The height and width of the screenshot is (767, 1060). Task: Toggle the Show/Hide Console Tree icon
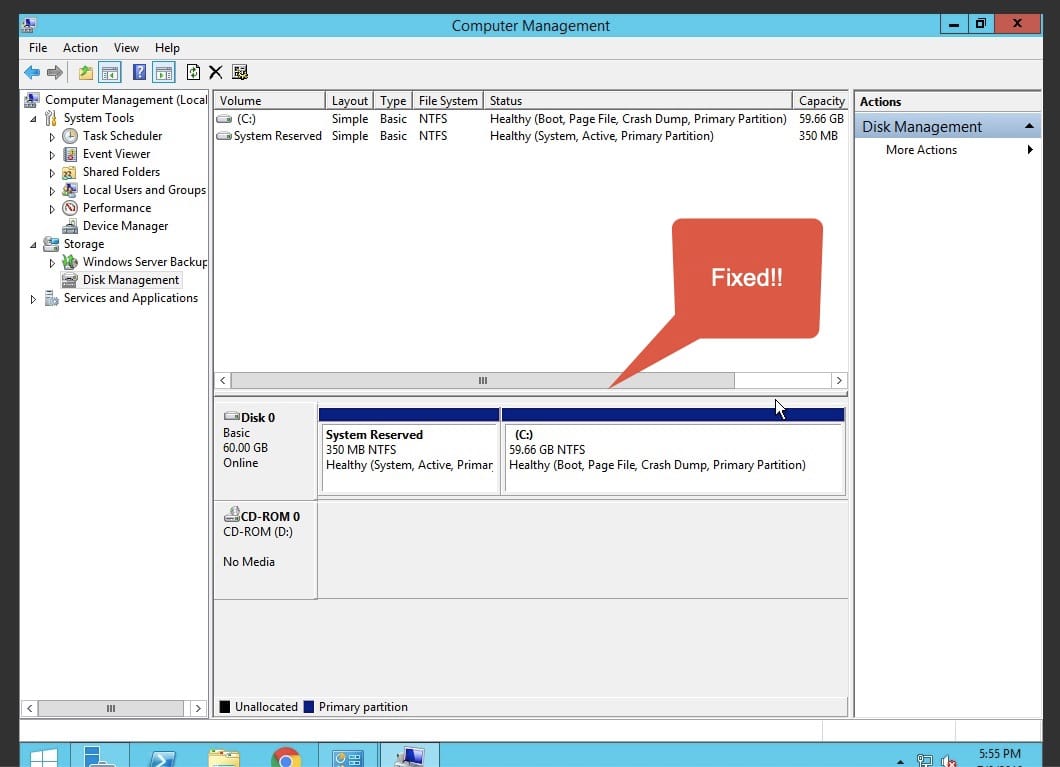coord(111,72)
